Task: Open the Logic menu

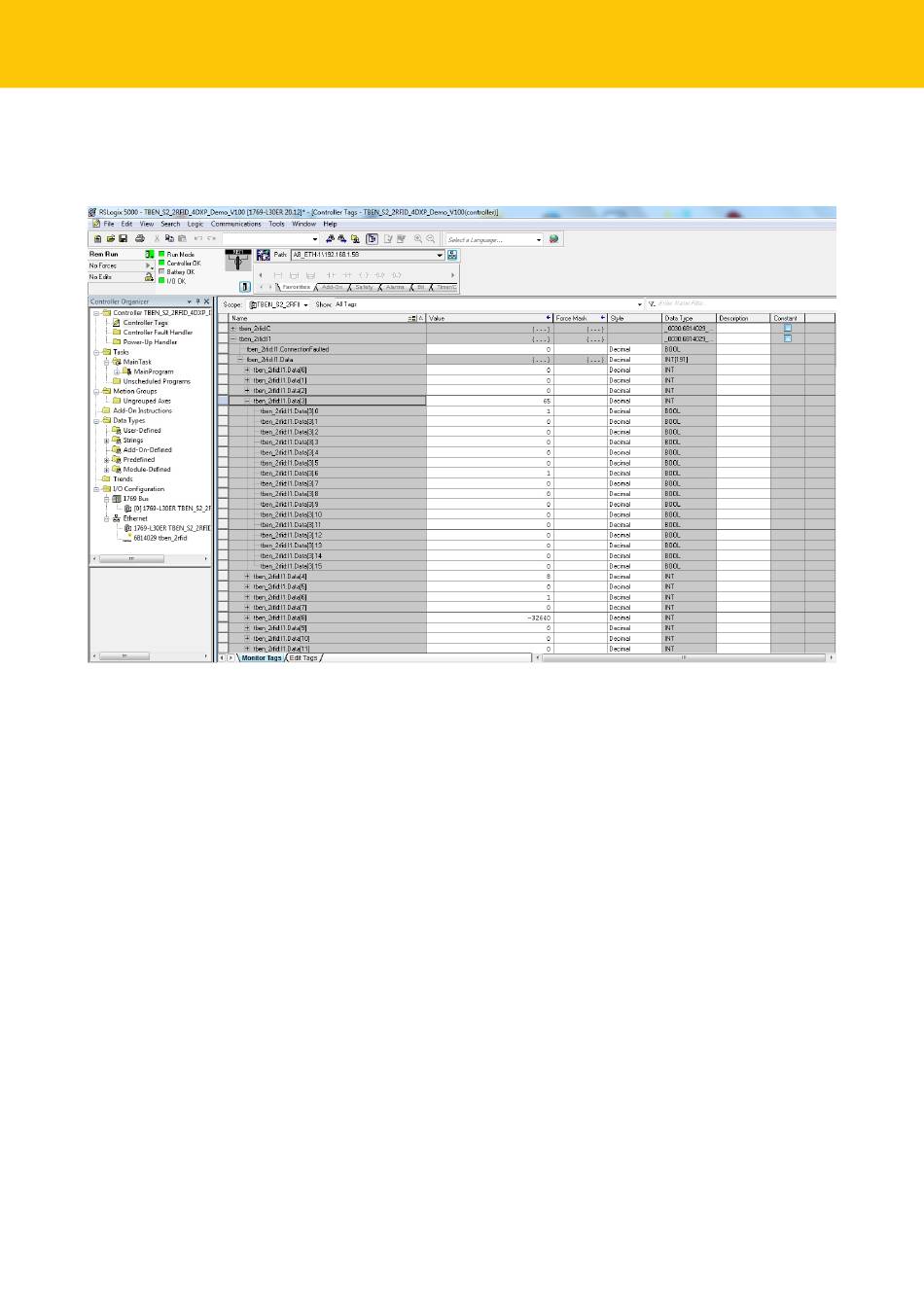Action: [x=195, y=224]
